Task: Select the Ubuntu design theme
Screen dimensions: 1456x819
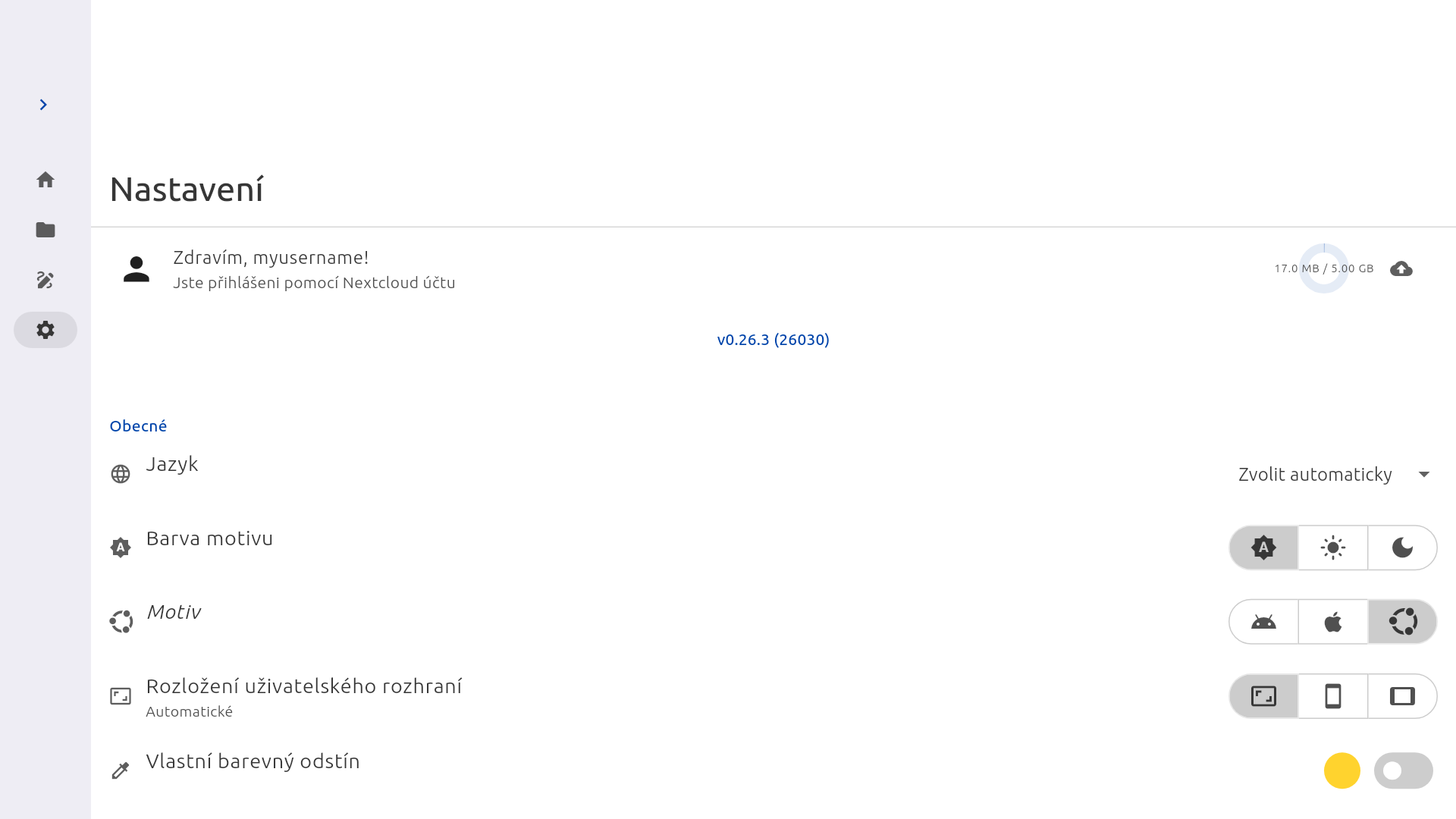Action: [1403, 622]
